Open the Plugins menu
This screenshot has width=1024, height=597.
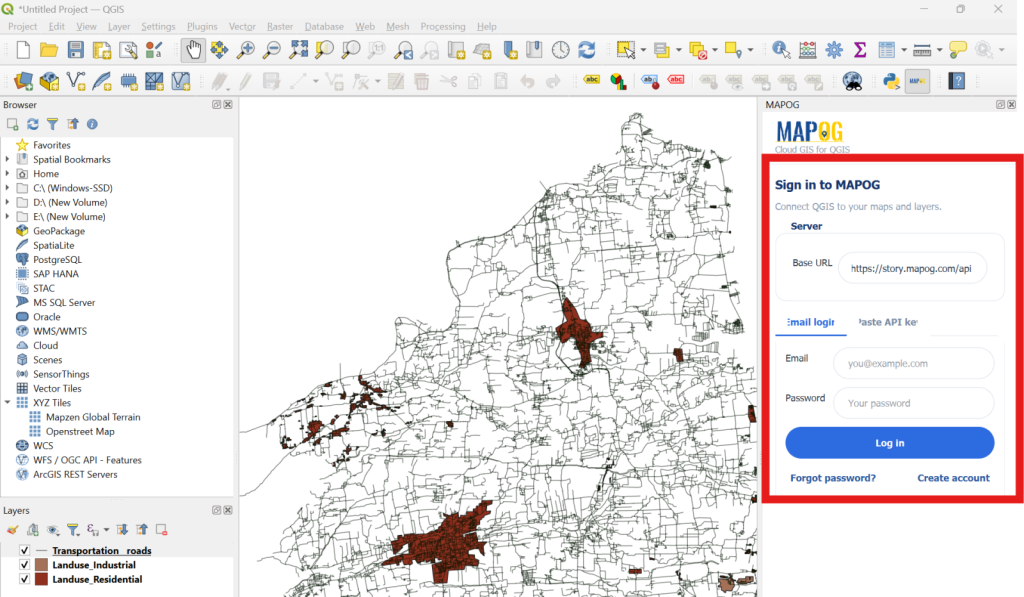(x=202, y=26)
